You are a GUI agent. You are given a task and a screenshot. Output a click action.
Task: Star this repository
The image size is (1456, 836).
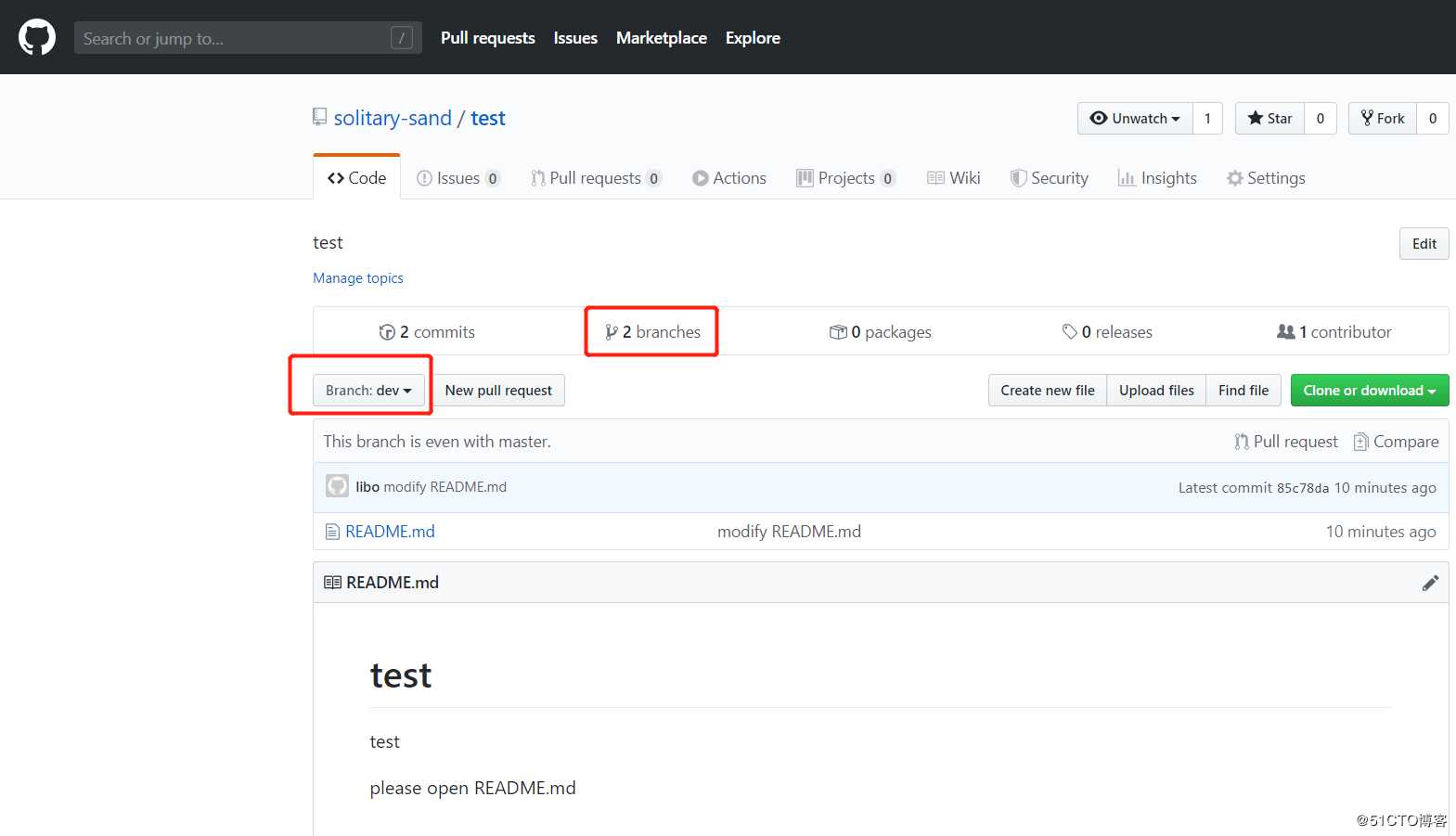pos(1269,118)
